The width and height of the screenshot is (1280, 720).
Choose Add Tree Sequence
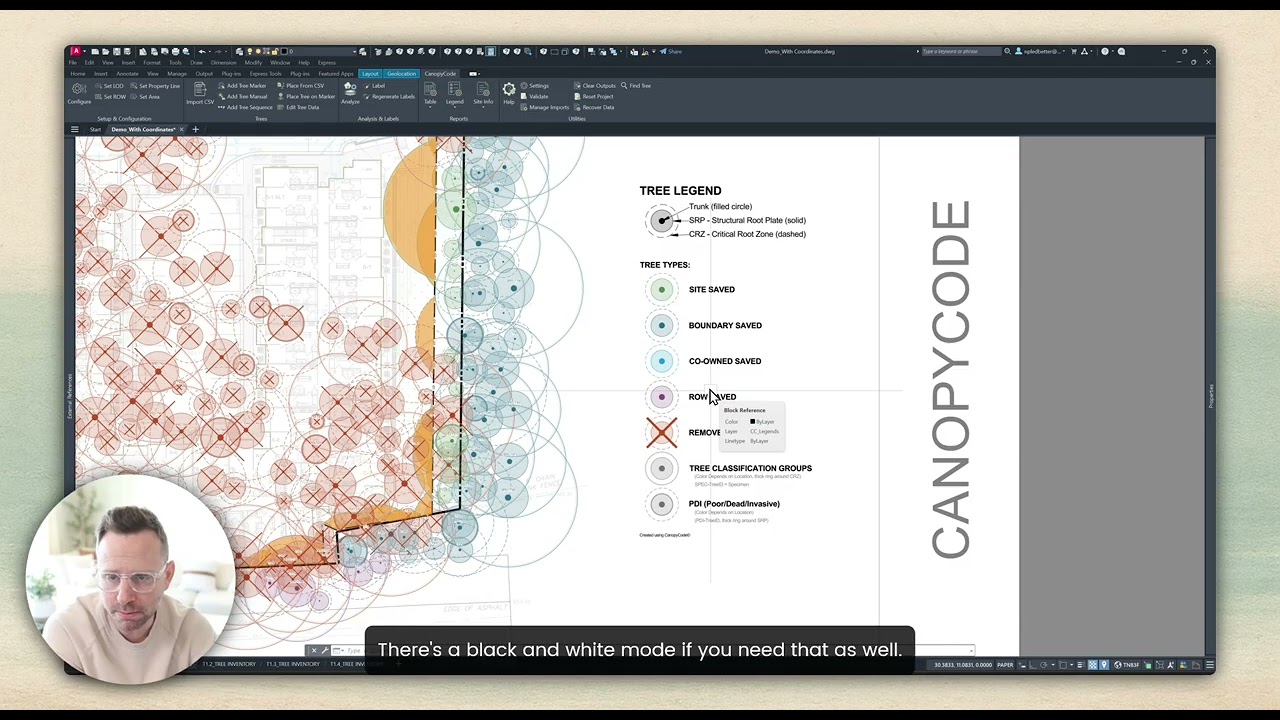coord(245,107)
